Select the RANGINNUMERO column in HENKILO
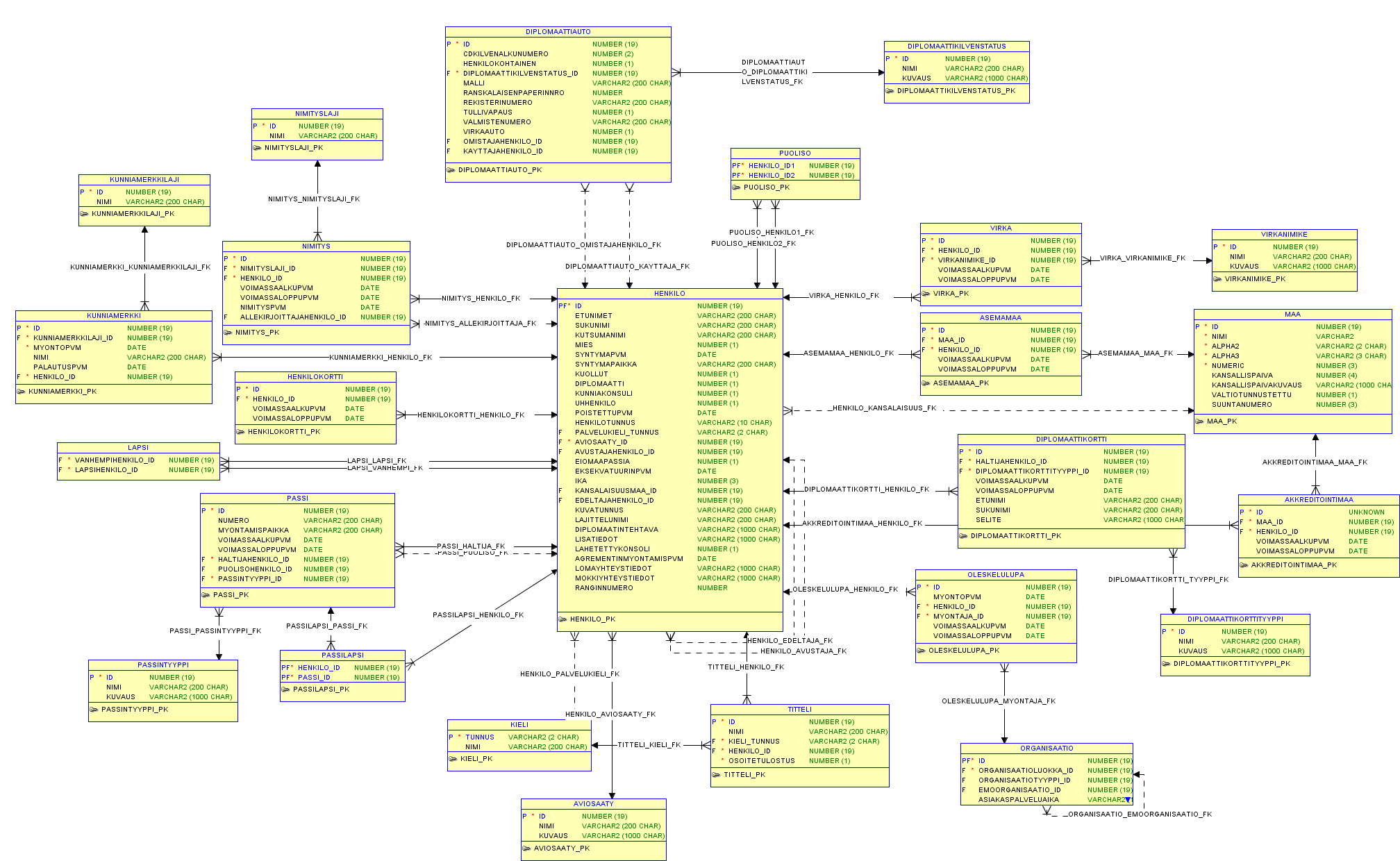The image size is (1400, 861). tap(669, 588)
